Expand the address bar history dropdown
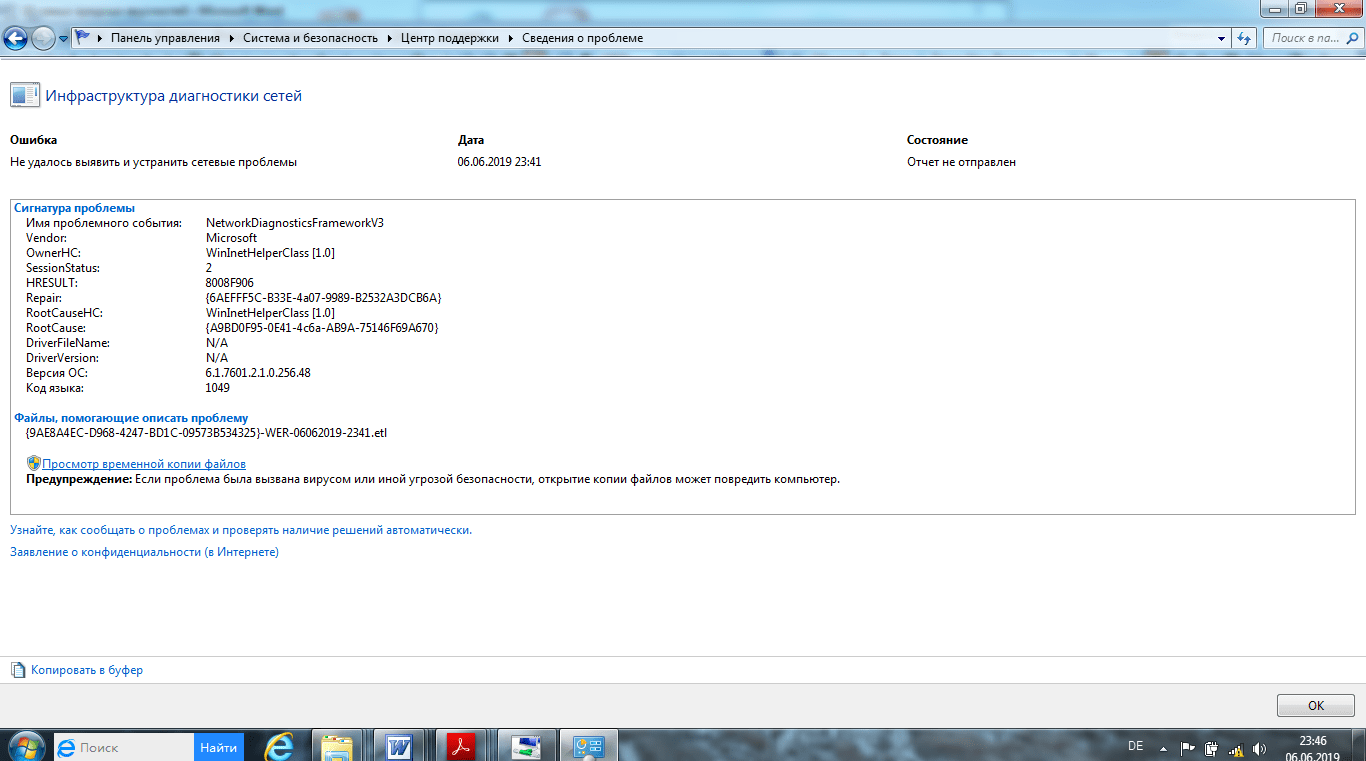Image resolution: width=1366 pixels, height=761 pixels. (x=1222, y=38)
